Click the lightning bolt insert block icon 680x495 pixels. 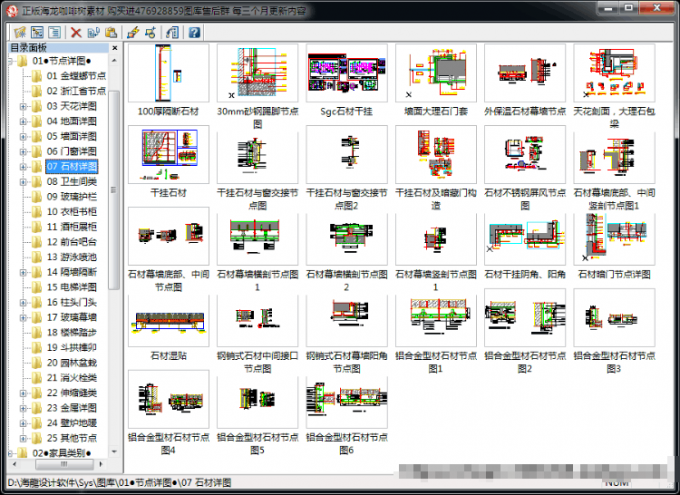coord(133,32)
